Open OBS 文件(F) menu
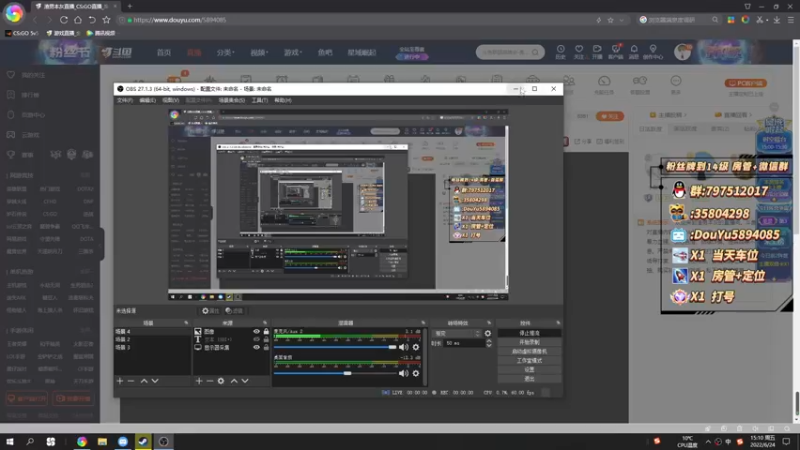 125,101
